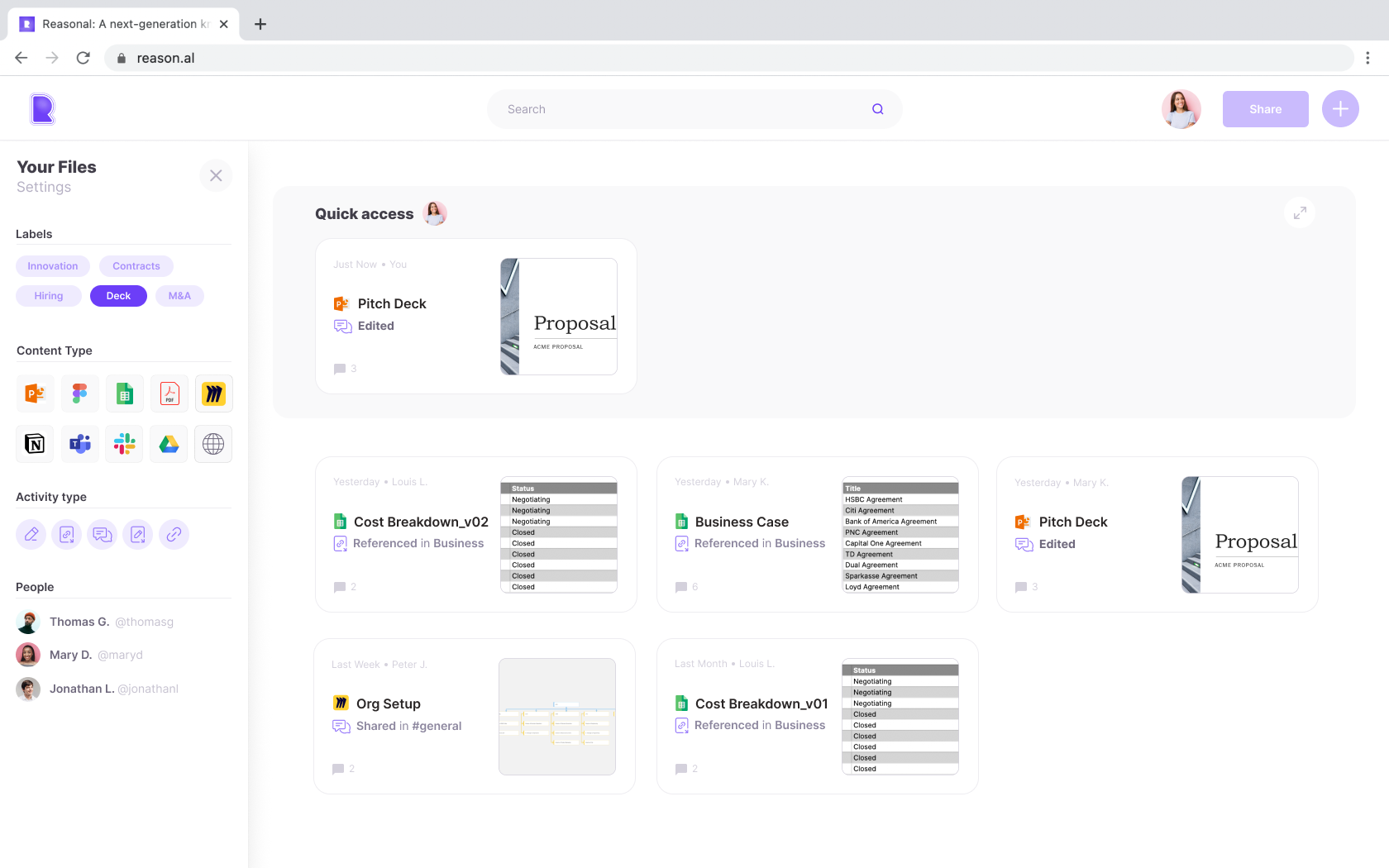1389x868 pixels.
Task: Click the Search input field
Action: pos(686,109)
